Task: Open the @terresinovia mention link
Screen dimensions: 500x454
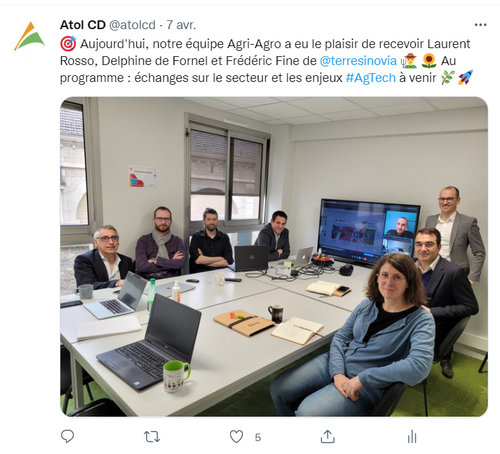Action: [358, 61]
